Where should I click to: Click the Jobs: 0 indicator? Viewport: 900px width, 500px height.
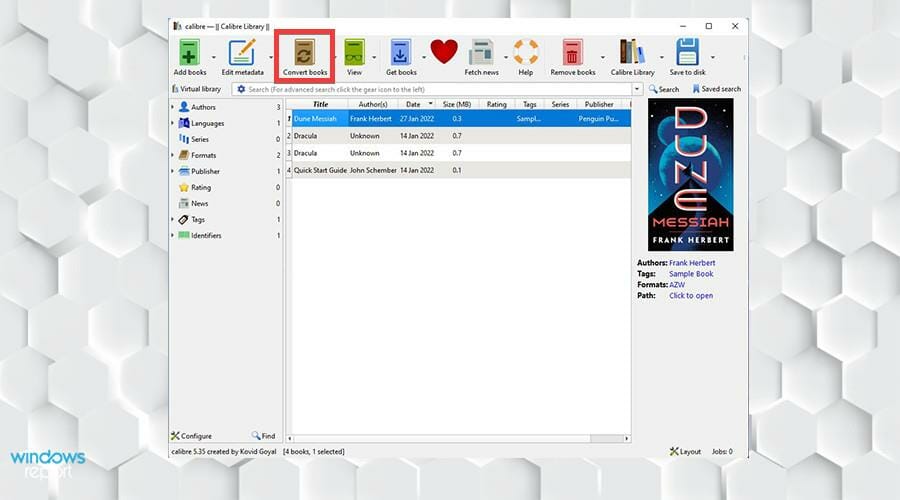tap(722, 451)
